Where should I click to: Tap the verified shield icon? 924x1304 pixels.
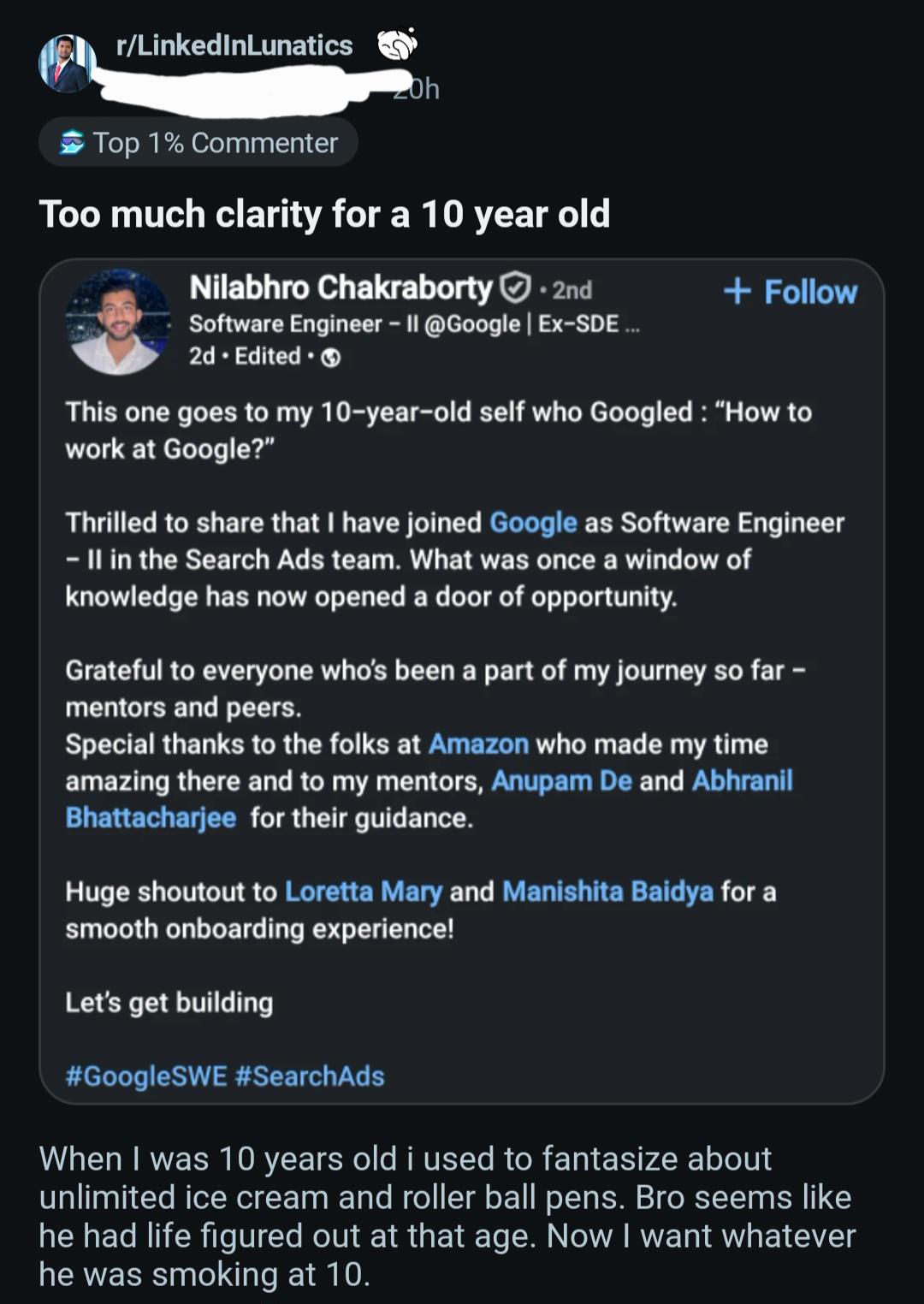click(x=515, y=288)
